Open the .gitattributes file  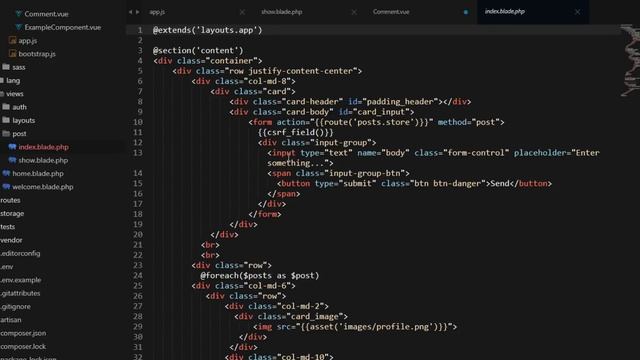point(20,293)
